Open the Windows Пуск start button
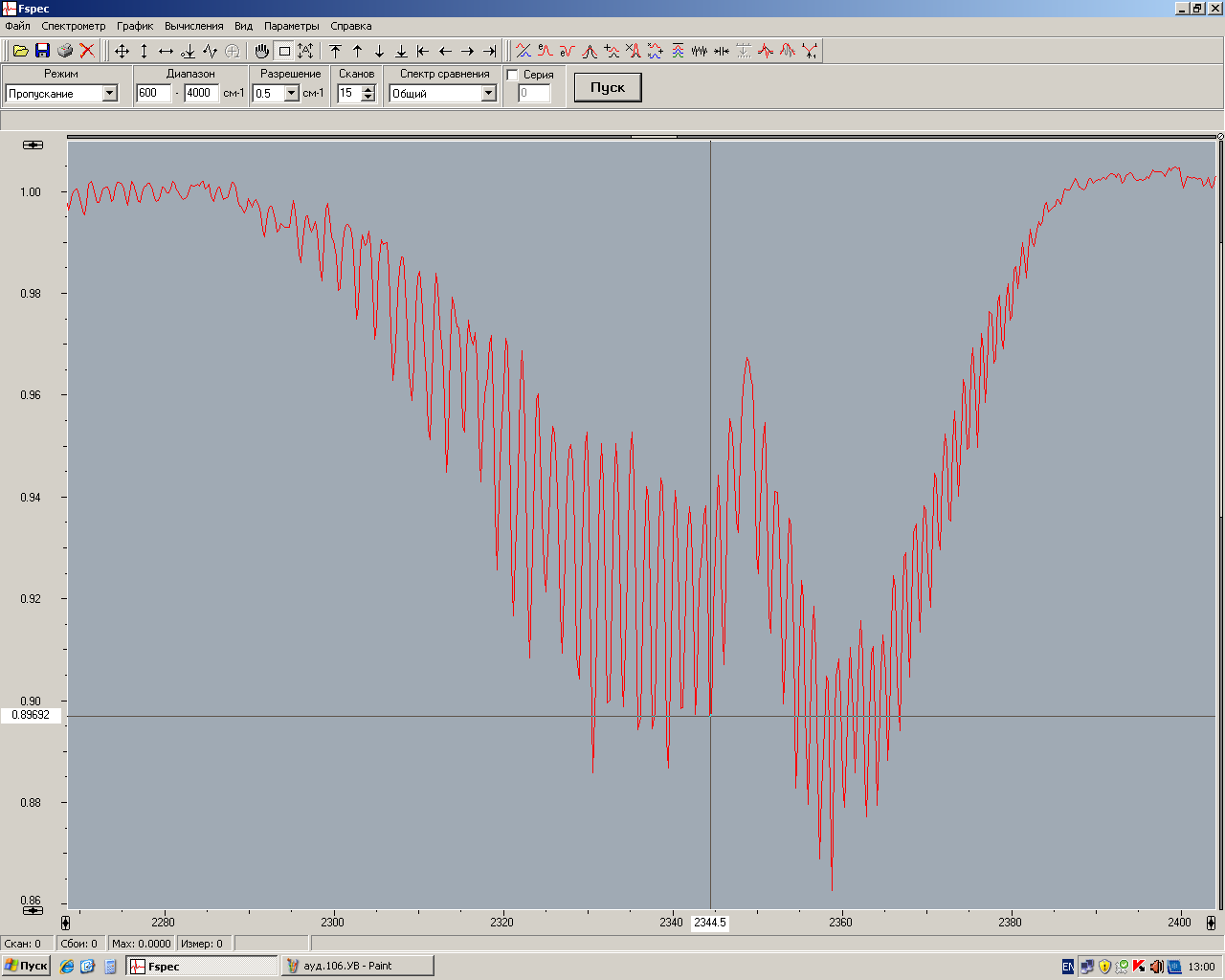1225x980 pixels. (26, 966)
